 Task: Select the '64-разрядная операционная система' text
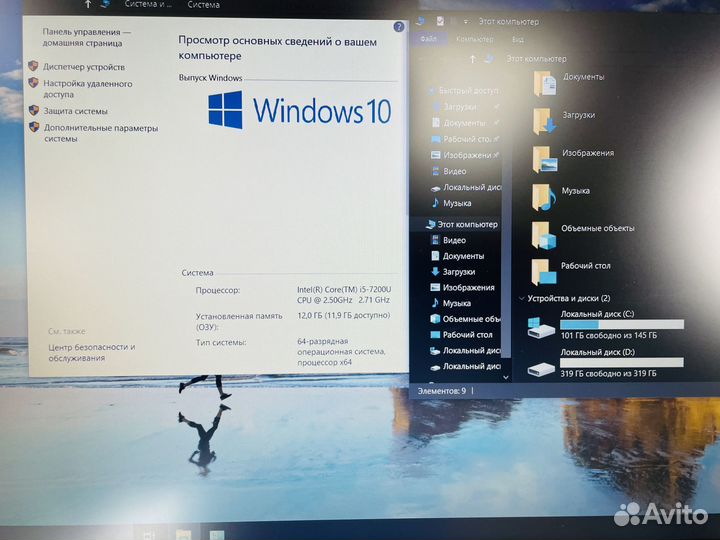point(341,346)
